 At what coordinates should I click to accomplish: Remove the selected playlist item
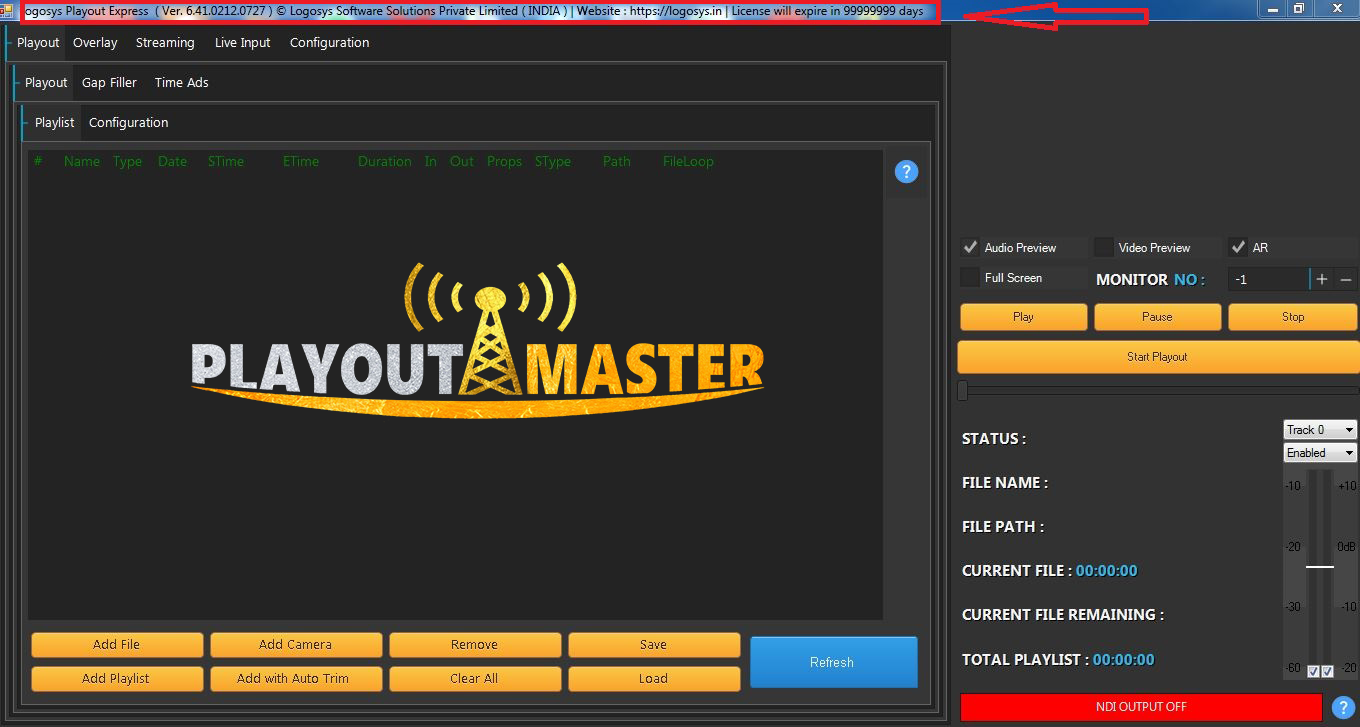tap(475, 645)
